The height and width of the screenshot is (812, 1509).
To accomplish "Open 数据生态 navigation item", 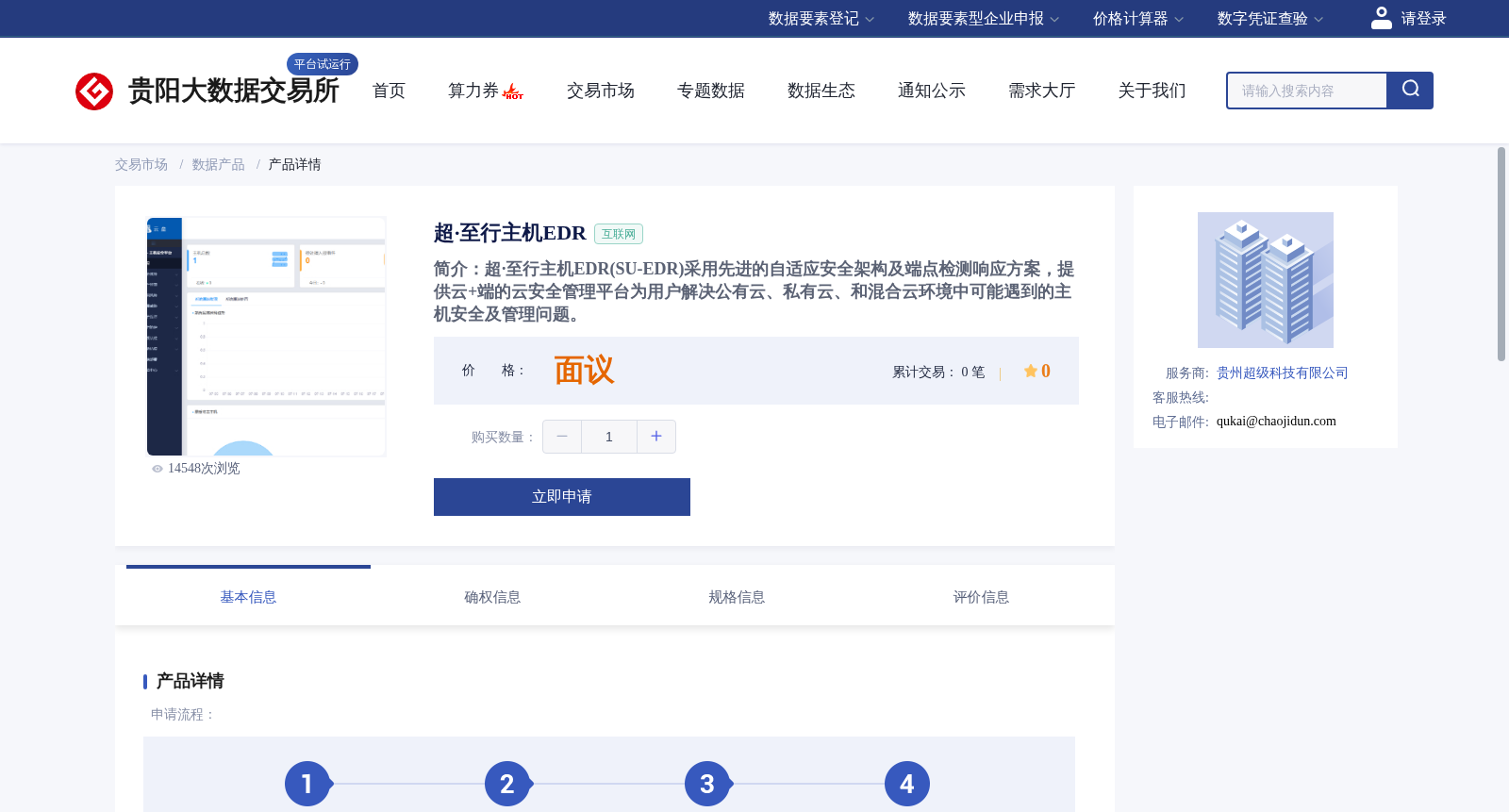I will (x=821, y=91).
